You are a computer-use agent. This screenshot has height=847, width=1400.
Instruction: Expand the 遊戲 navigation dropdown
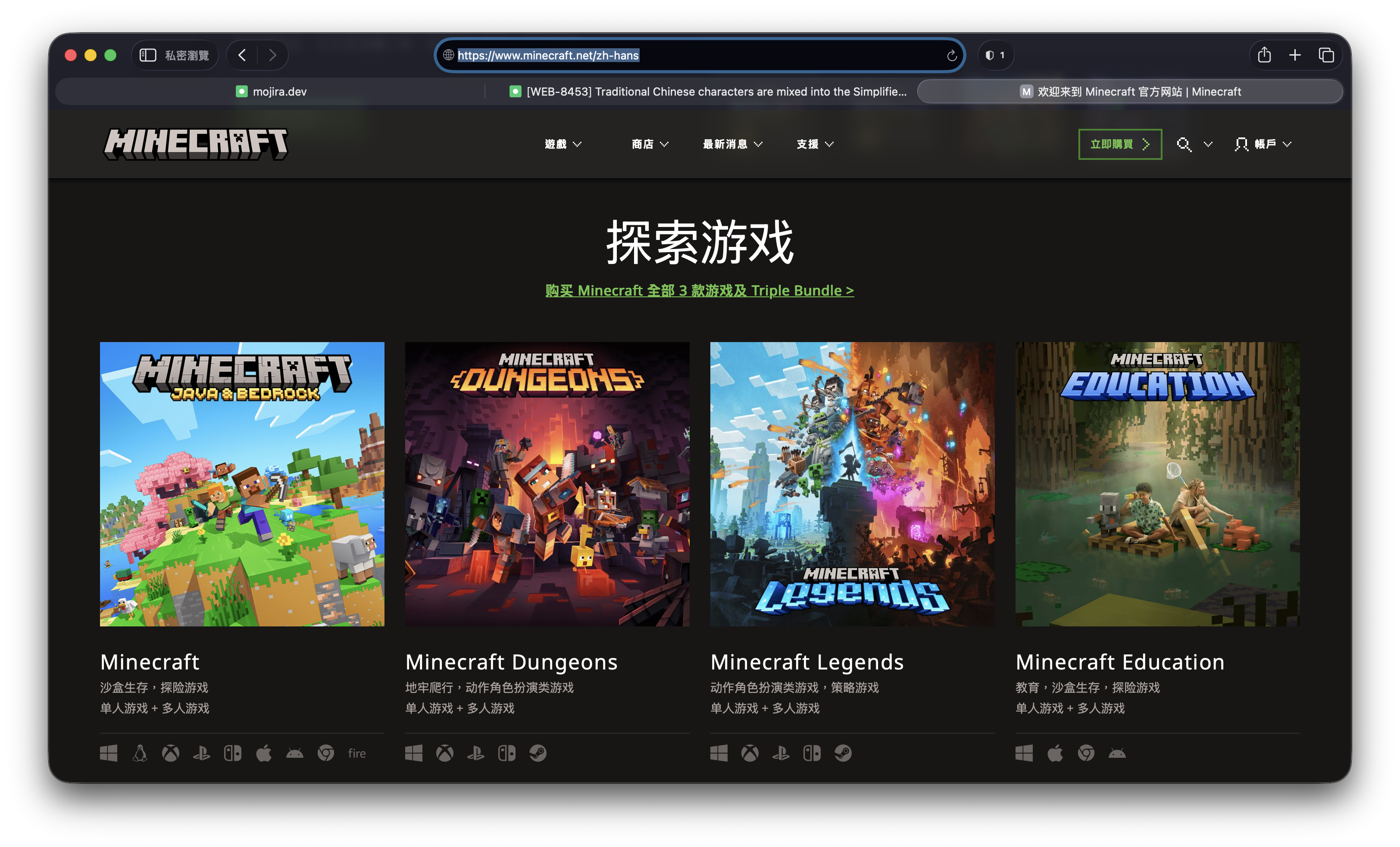(562, 144)
